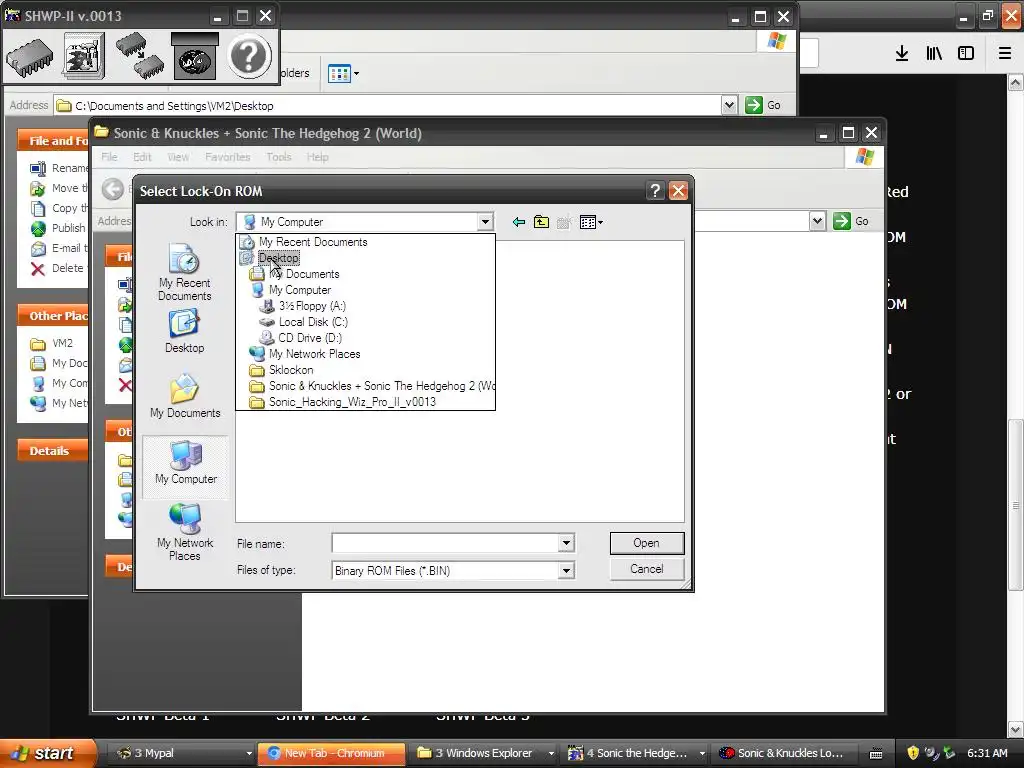Open the Views dropdown in back Explorer toolbar
The width and height of the screenshot is (1024, 768).
pyautogui.click(x=344, y=73)
